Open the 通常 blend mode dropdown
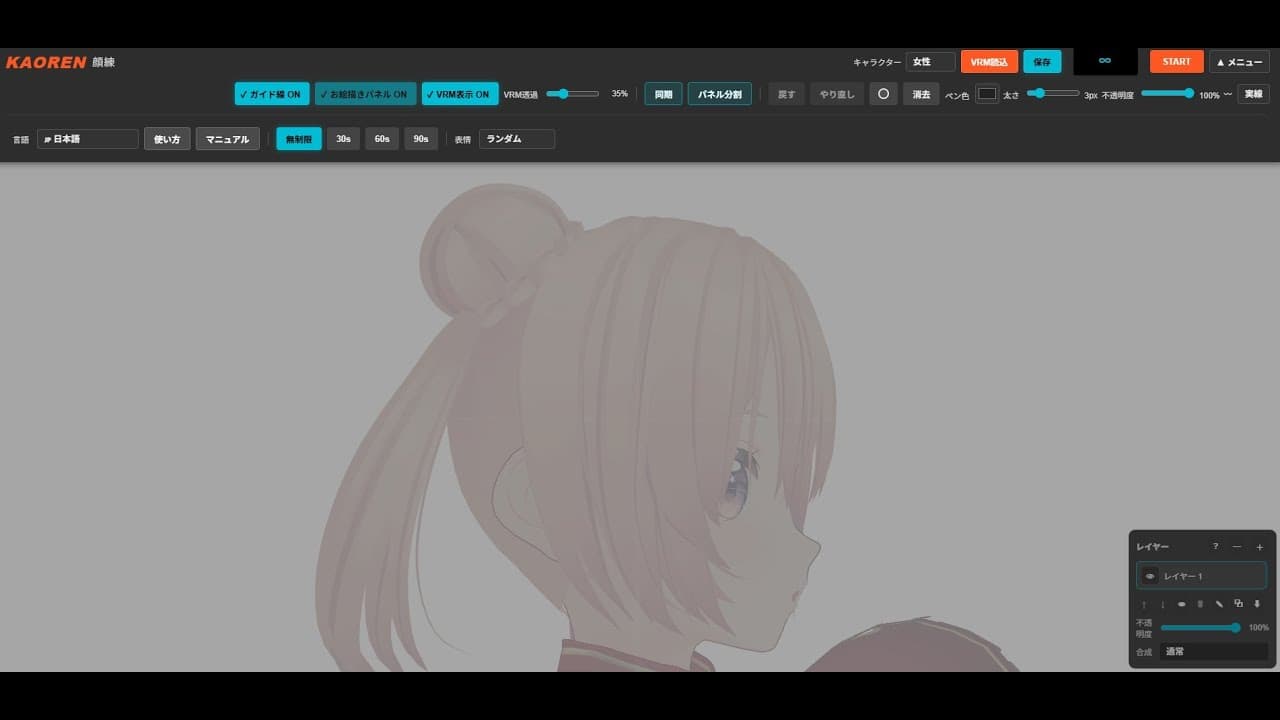The width and height of the screenshot is (1280, 720). [1213, 651]
